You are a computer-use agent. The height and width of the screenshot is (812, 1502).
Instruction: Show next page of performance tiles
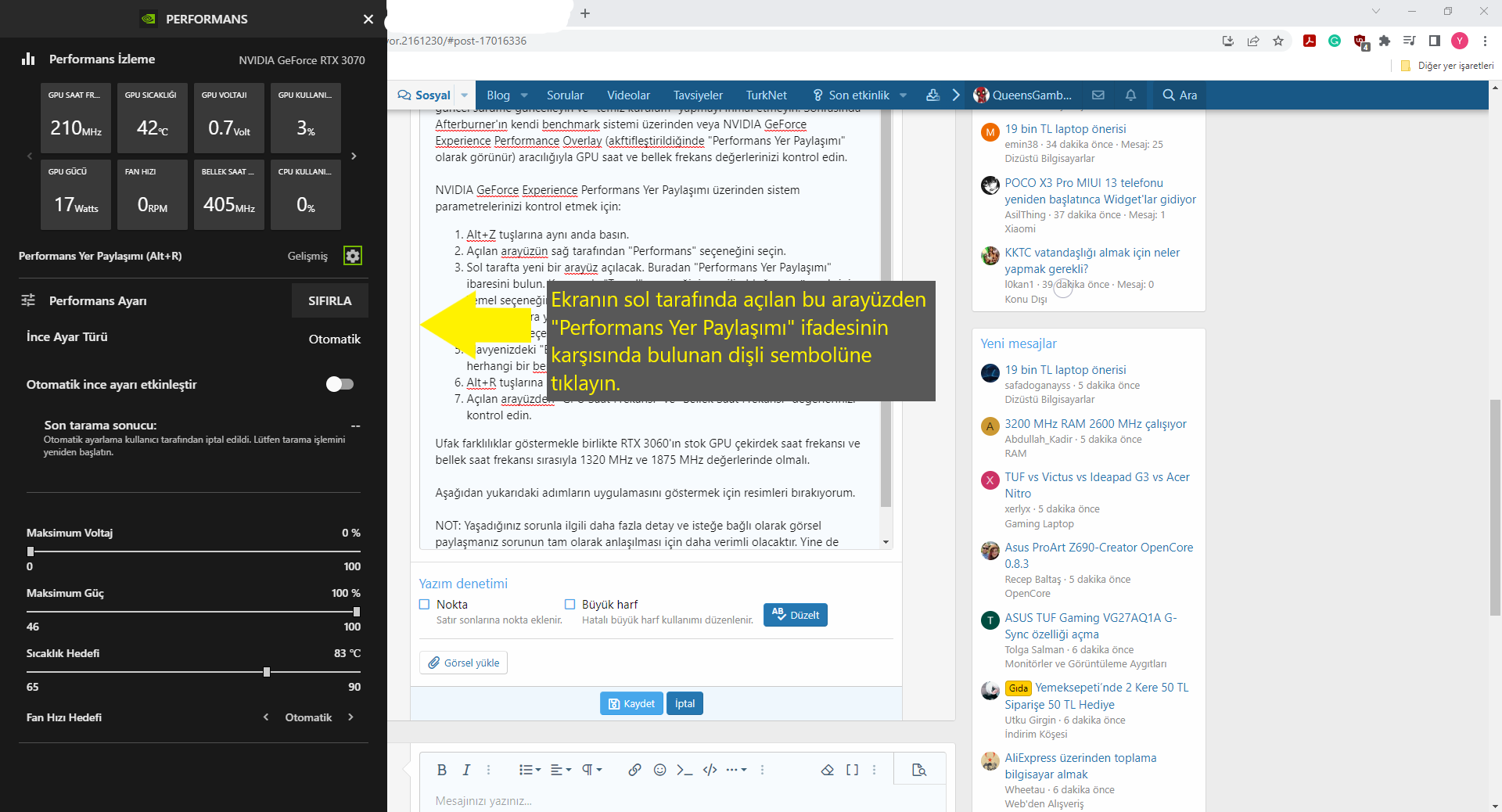354,156
